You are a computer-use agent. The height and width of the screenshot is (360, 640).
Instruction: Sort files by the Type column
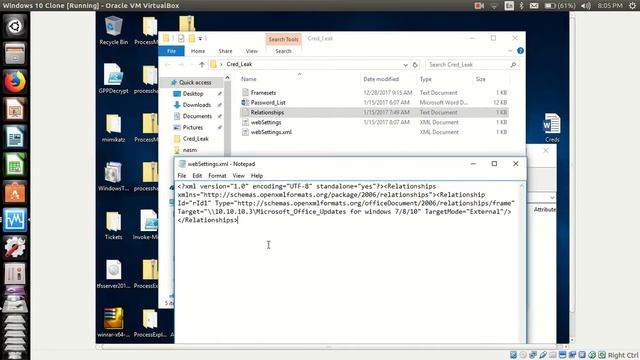[x=426, y=79]
